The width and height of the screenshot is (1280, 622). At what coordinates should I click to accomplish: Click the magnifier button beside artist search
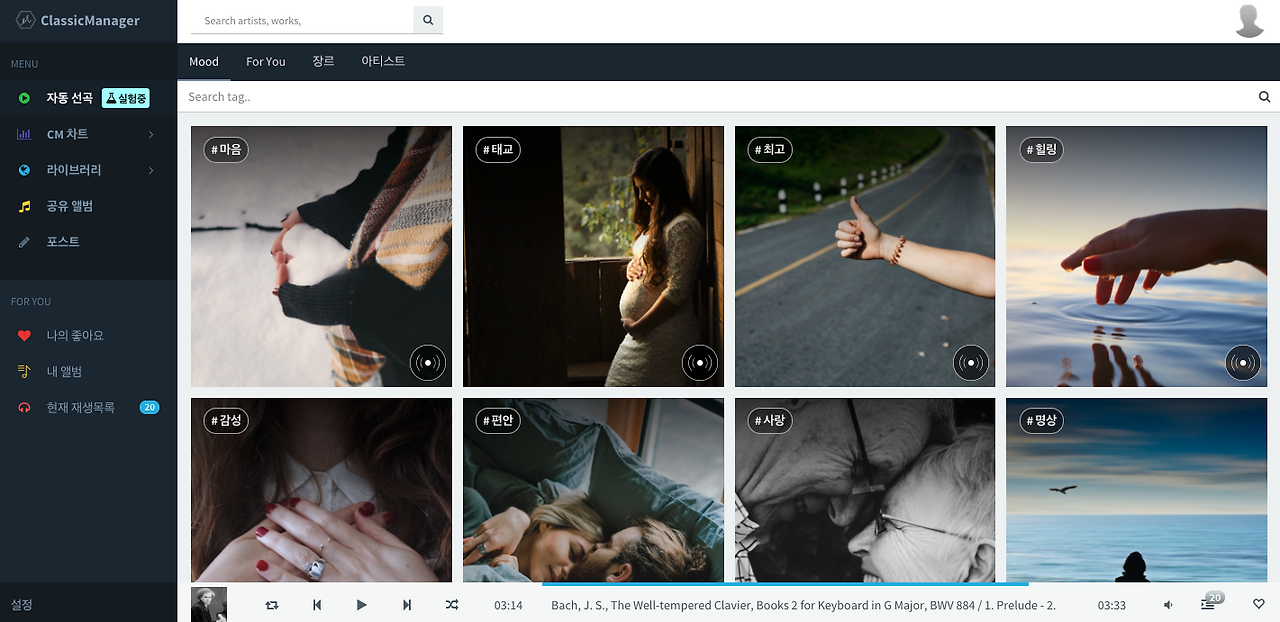pyautogui.click(x=428, y=20)
